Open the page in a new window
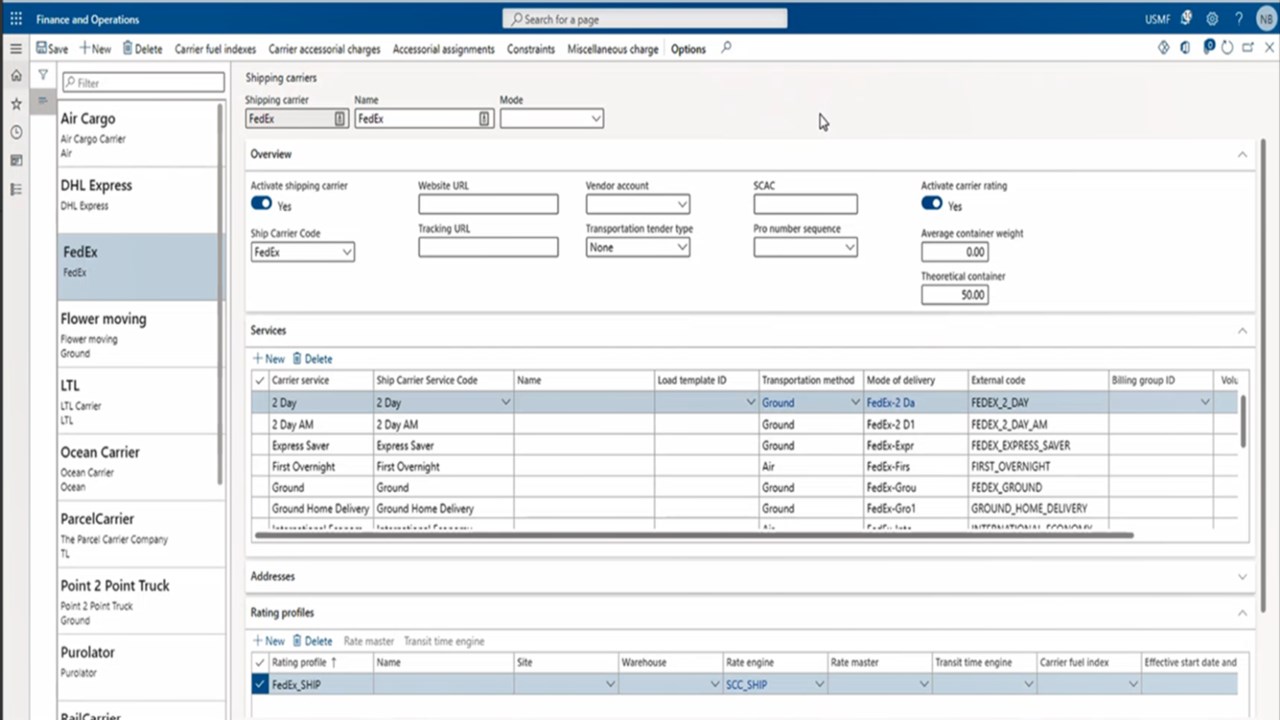The width and height of the screenshot is (1280, 720). [1248, 47]
